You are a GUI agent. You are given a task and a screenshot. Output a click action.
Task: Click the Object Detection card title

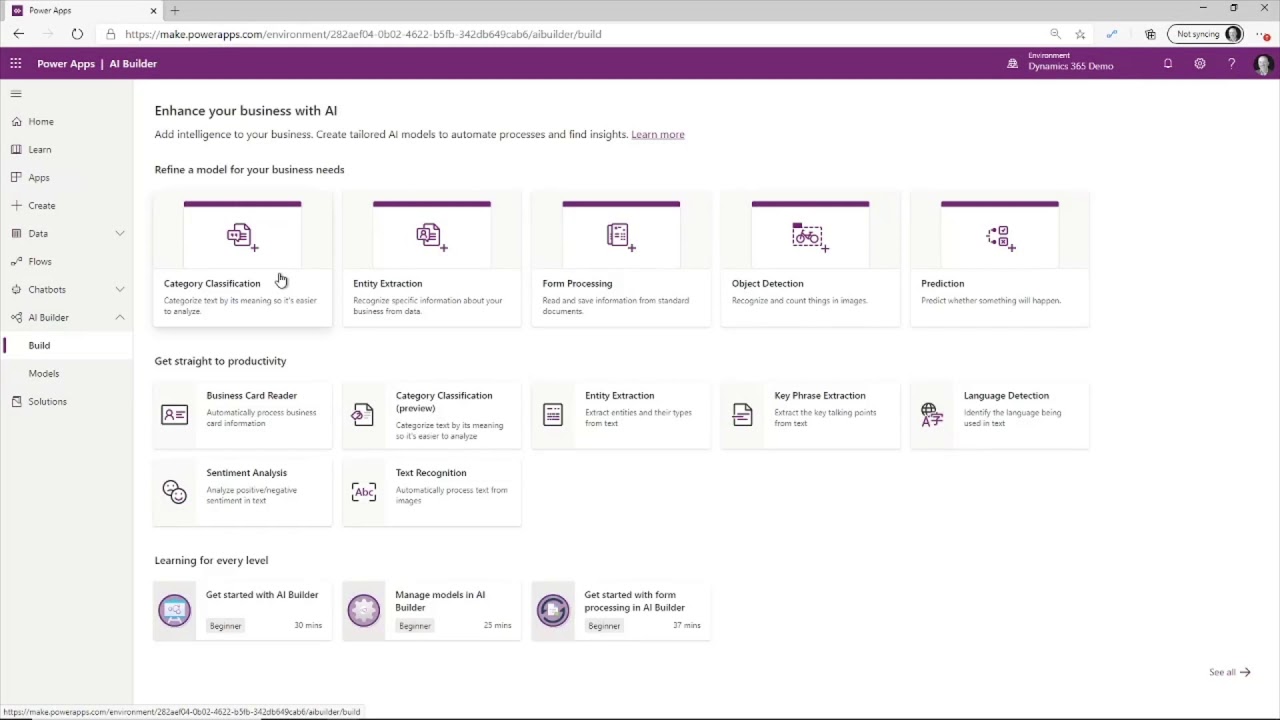[767, 284]
